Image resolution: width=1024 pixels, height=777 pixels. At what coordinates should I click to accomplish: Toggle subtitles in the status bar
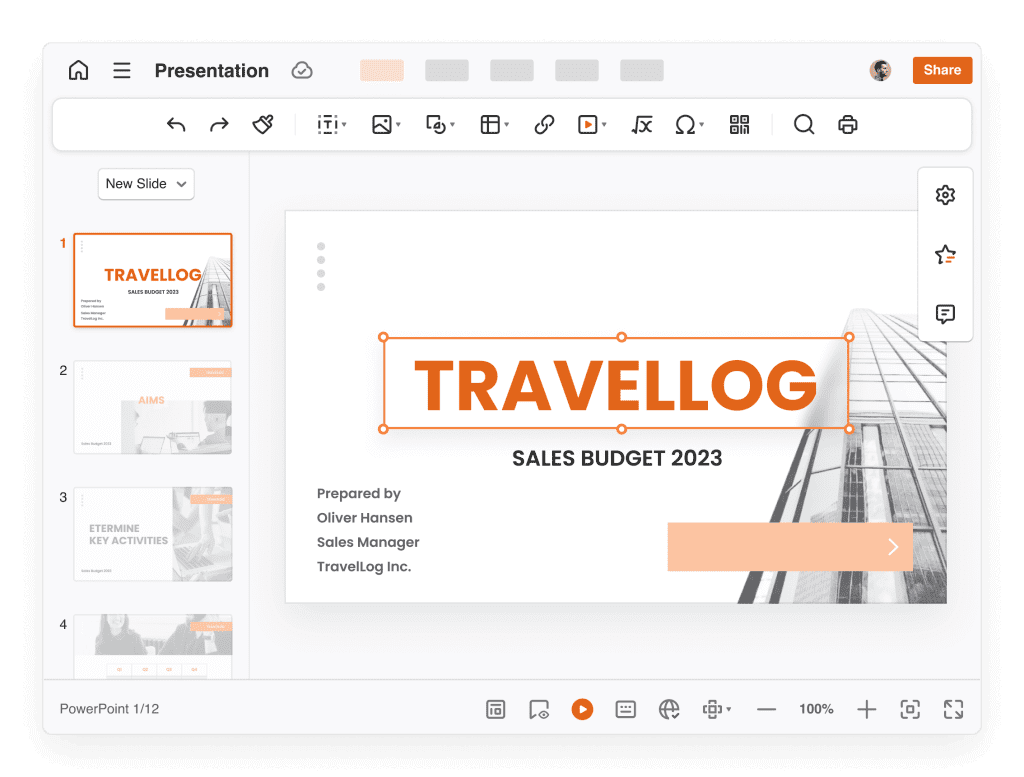point(625,709)
